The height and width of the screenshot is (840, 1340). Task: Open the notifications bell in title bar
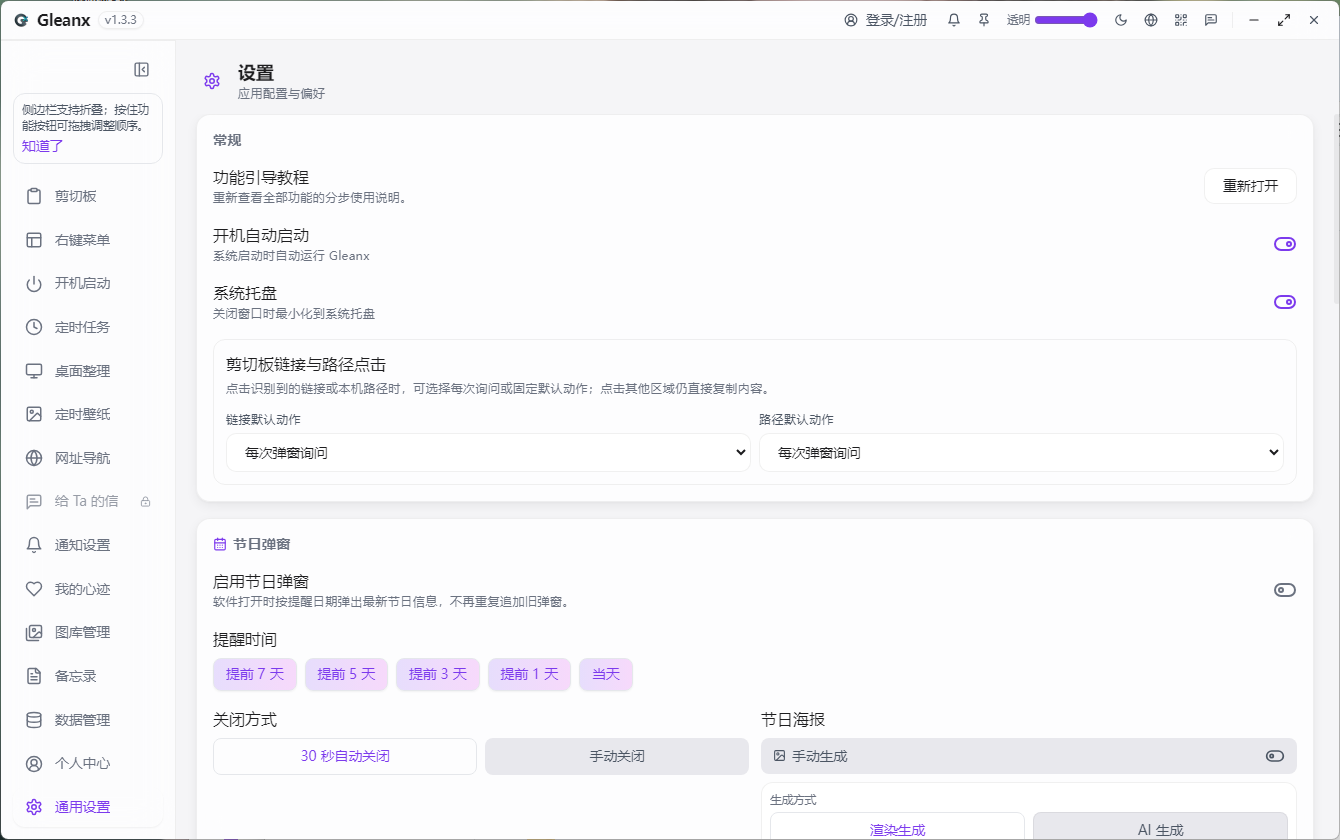click(x=954, y=20)
